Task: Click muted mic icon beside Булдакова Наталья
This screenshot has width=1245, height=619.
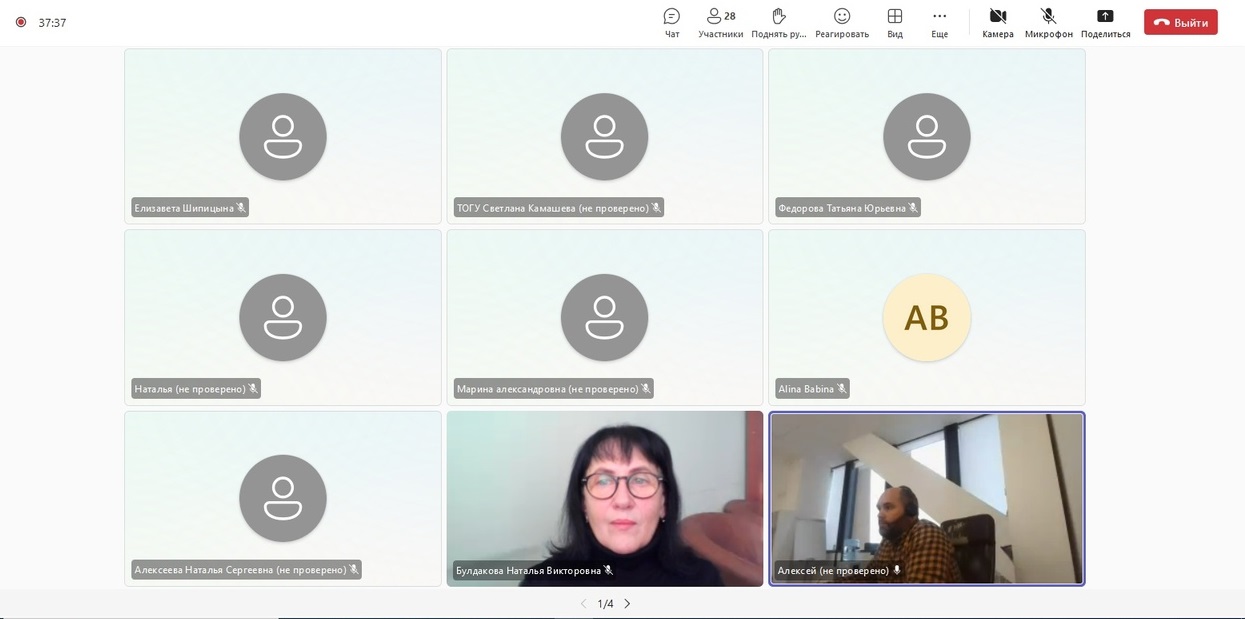Action: click(608, 570)
